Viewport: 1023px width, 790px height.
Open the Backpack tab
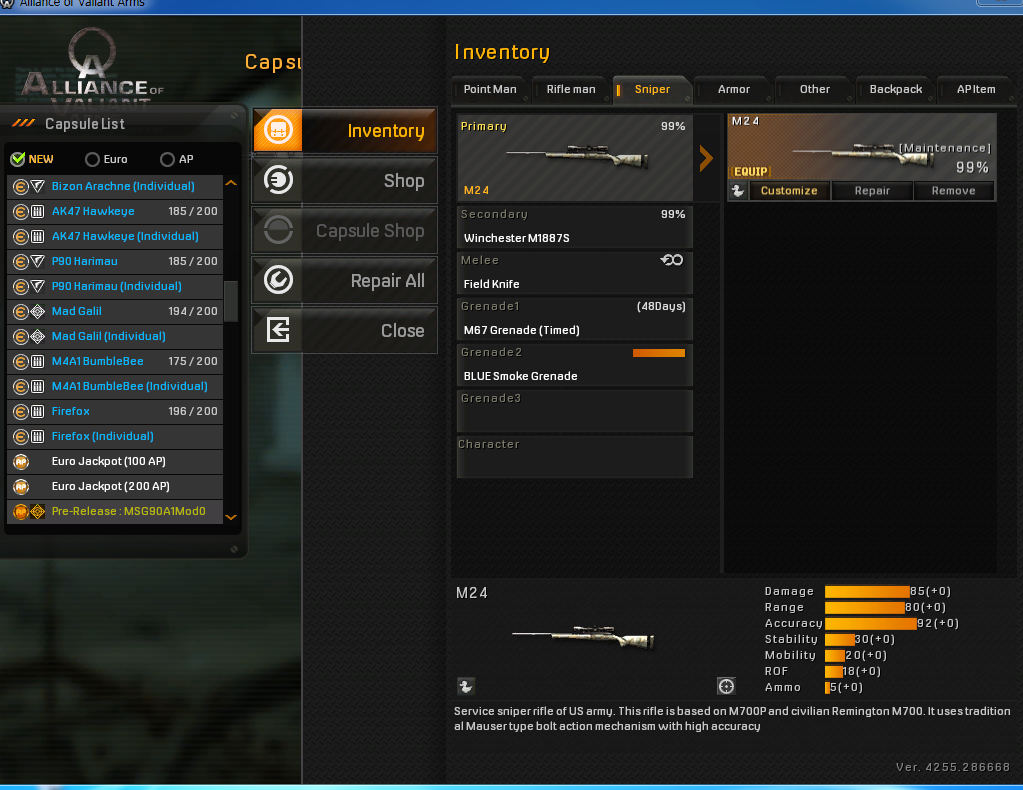click(895, 89)
